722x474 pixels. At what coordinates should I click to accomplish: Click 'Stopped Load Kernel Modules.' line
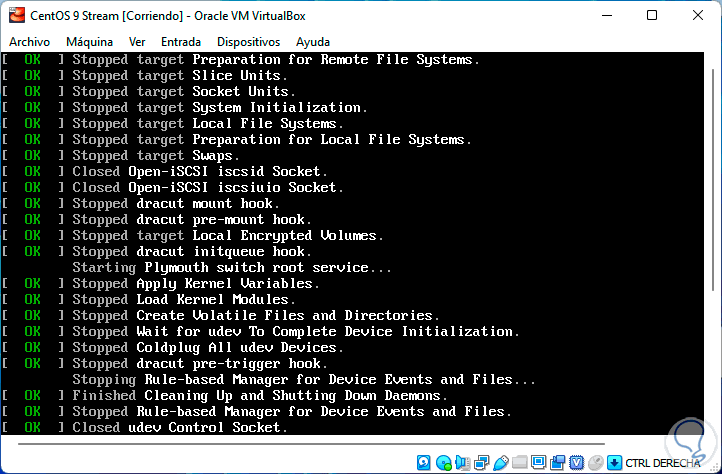click(184, 299)
